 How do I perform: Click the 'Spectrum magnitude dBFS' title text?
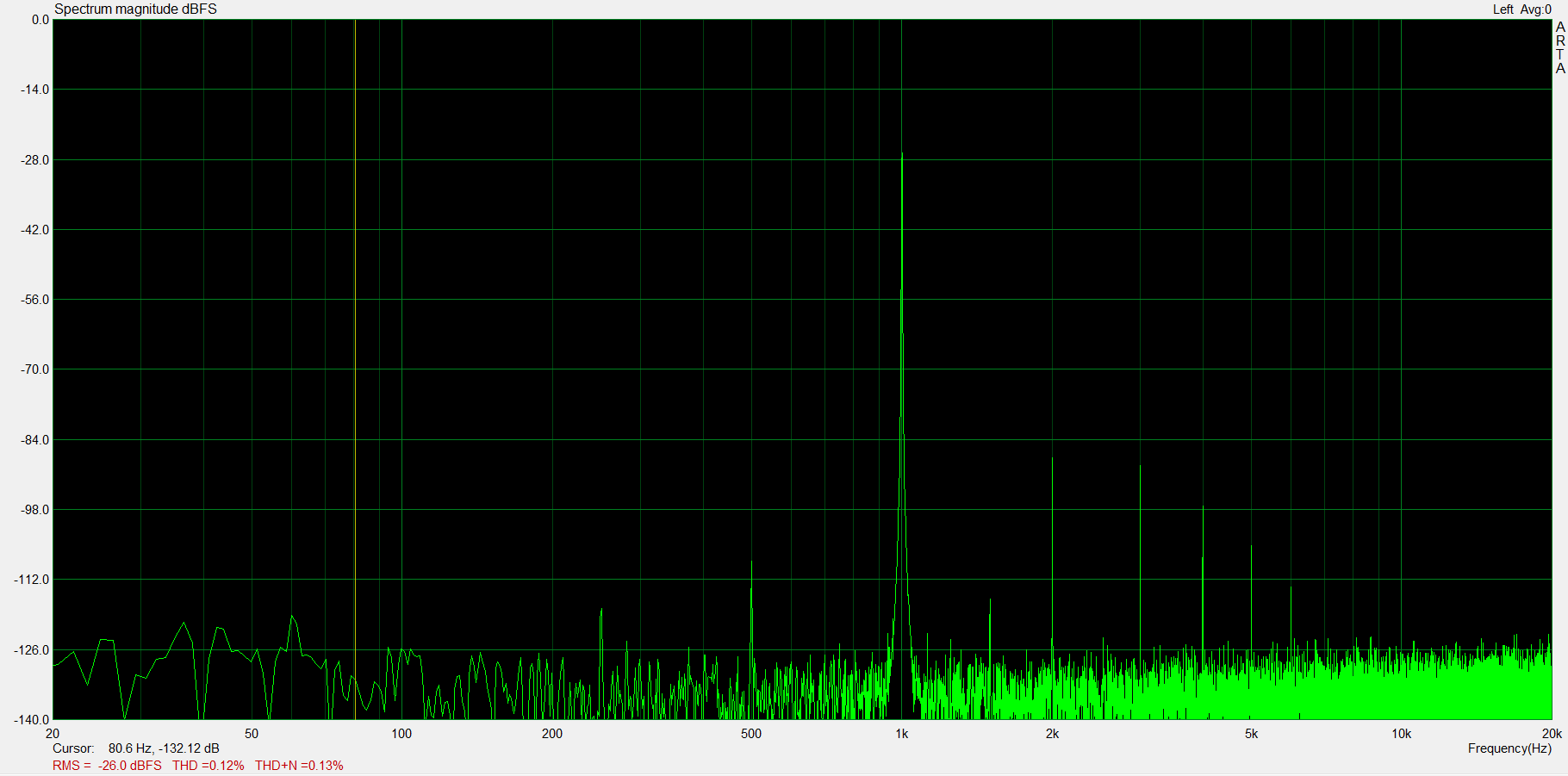135,9
